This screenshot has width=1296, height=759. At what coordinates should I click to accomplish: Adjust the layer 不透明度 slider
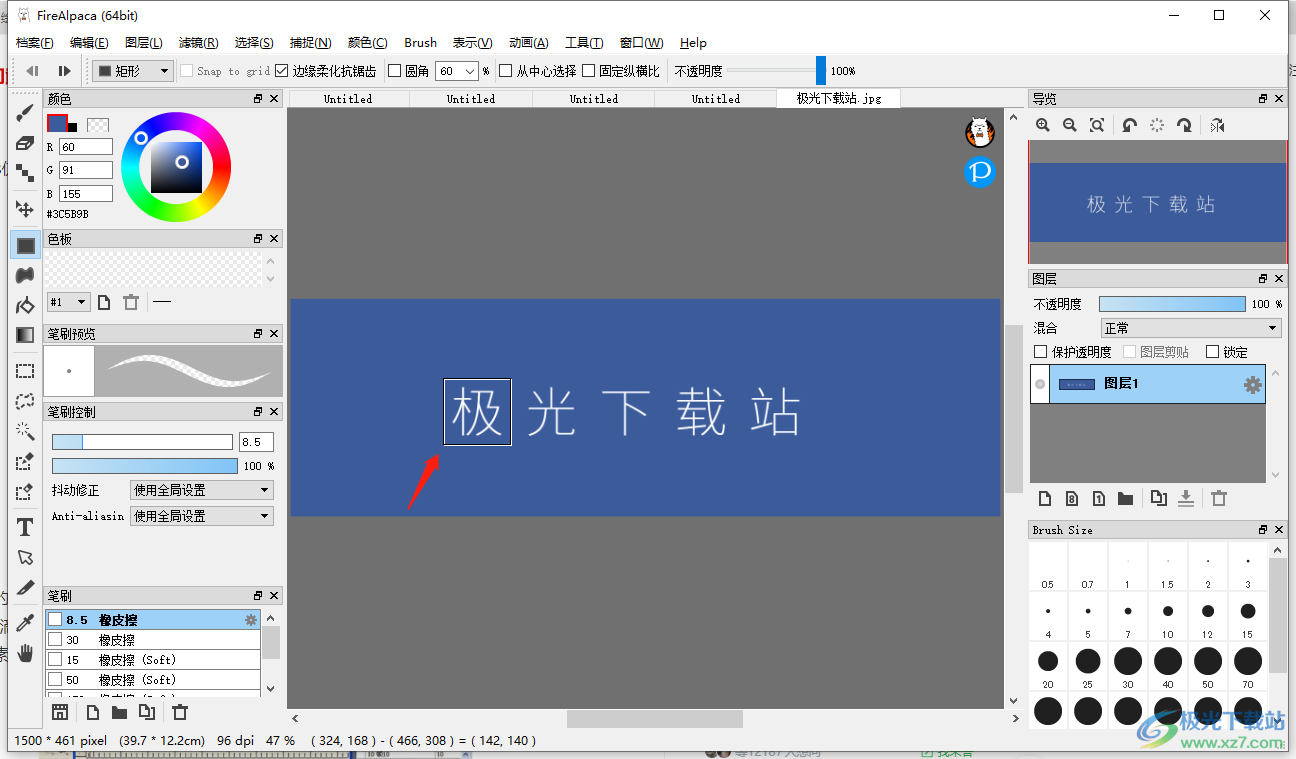coord(1172,304)
